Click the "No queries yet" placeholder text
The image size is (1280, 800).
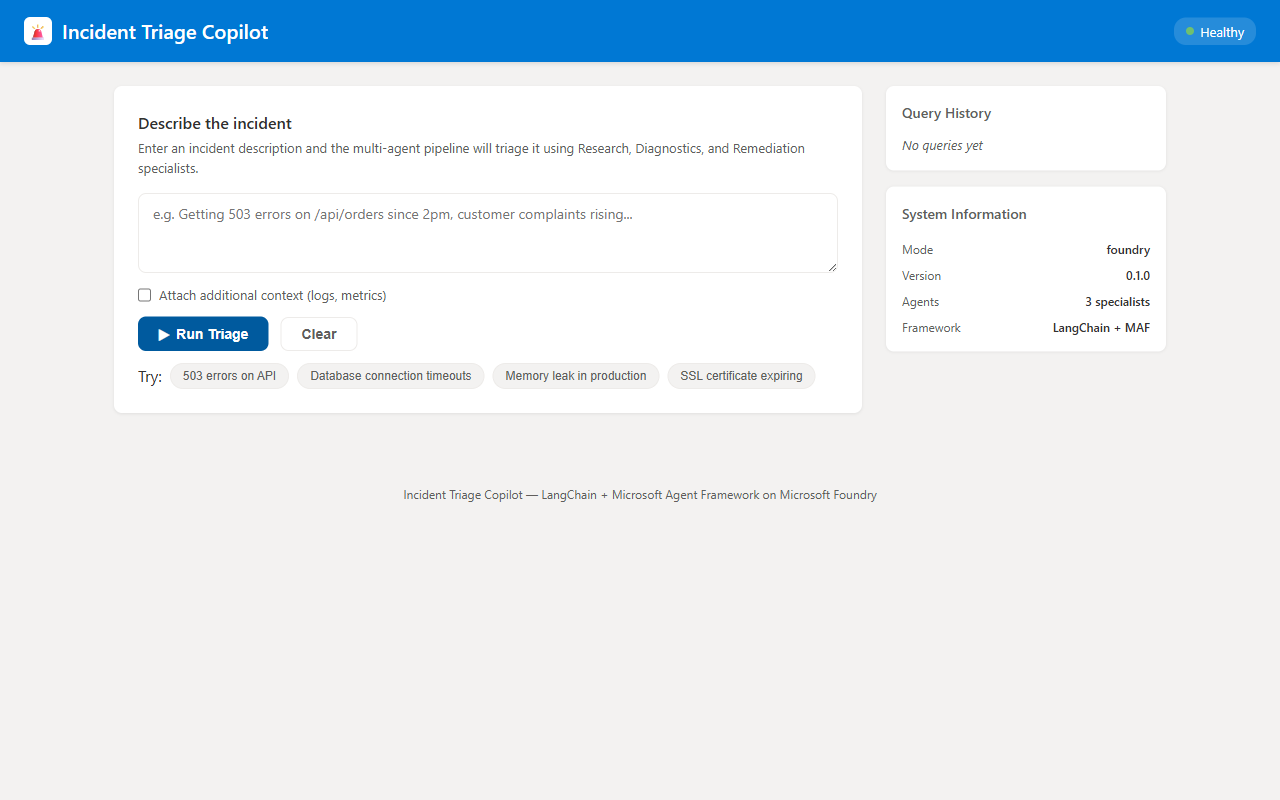pos(941,145)
